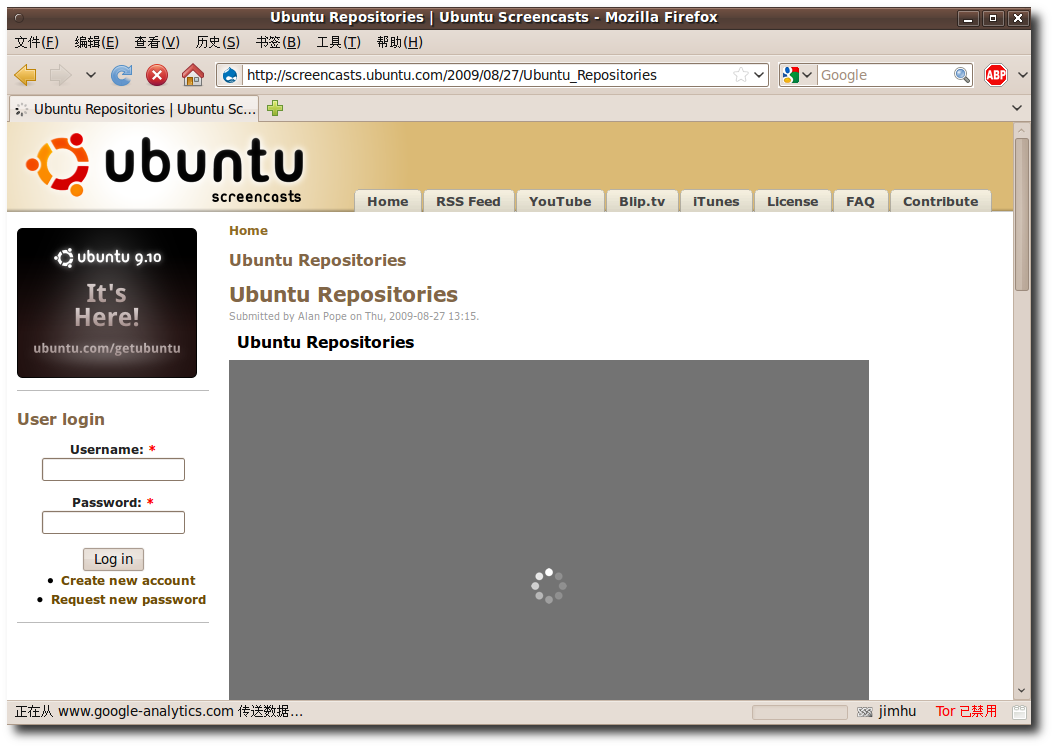Bookmark this page with the star icon
This screenshot has height=748, width=1054.
pos(741,75)
